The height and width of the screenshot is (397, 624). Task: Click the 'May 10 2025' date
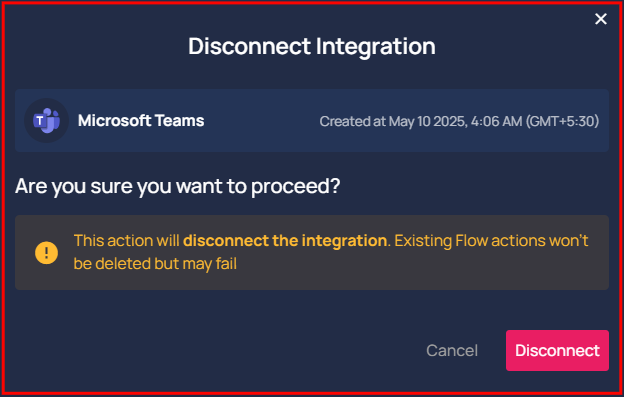[x=428, y=121]
